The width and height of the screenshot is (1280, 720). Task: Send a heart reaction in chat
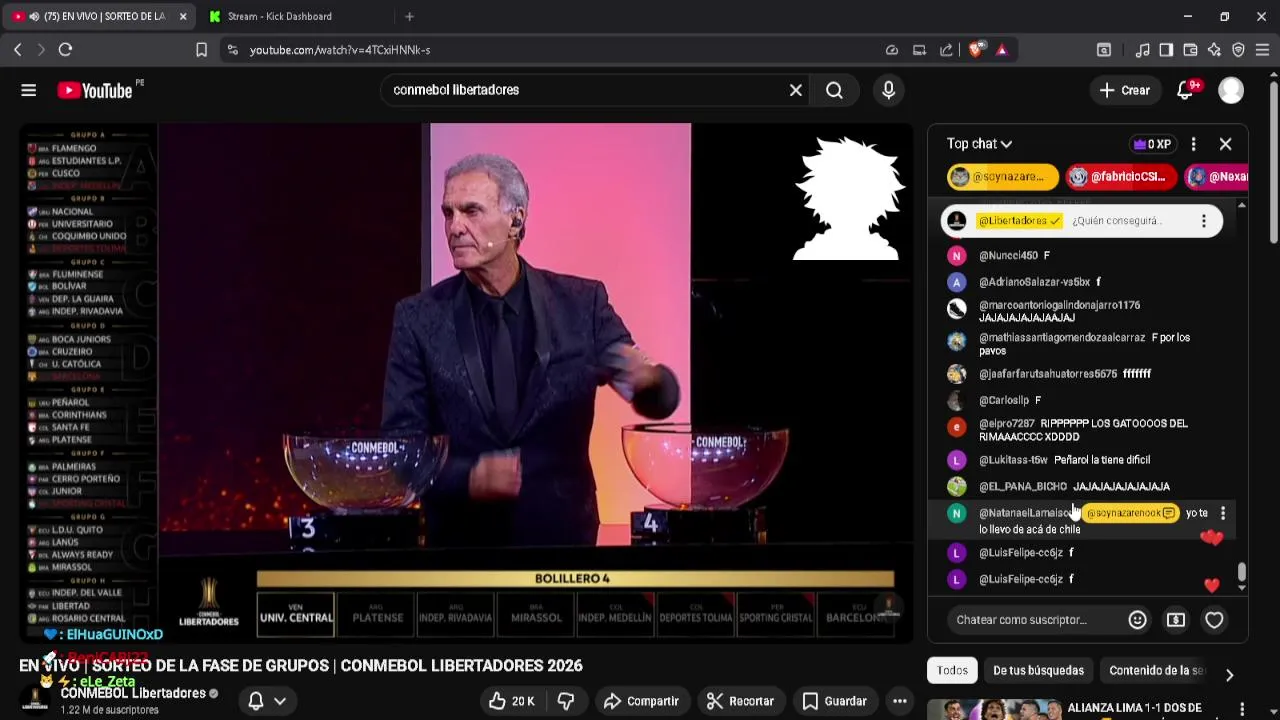point(1214,620)
